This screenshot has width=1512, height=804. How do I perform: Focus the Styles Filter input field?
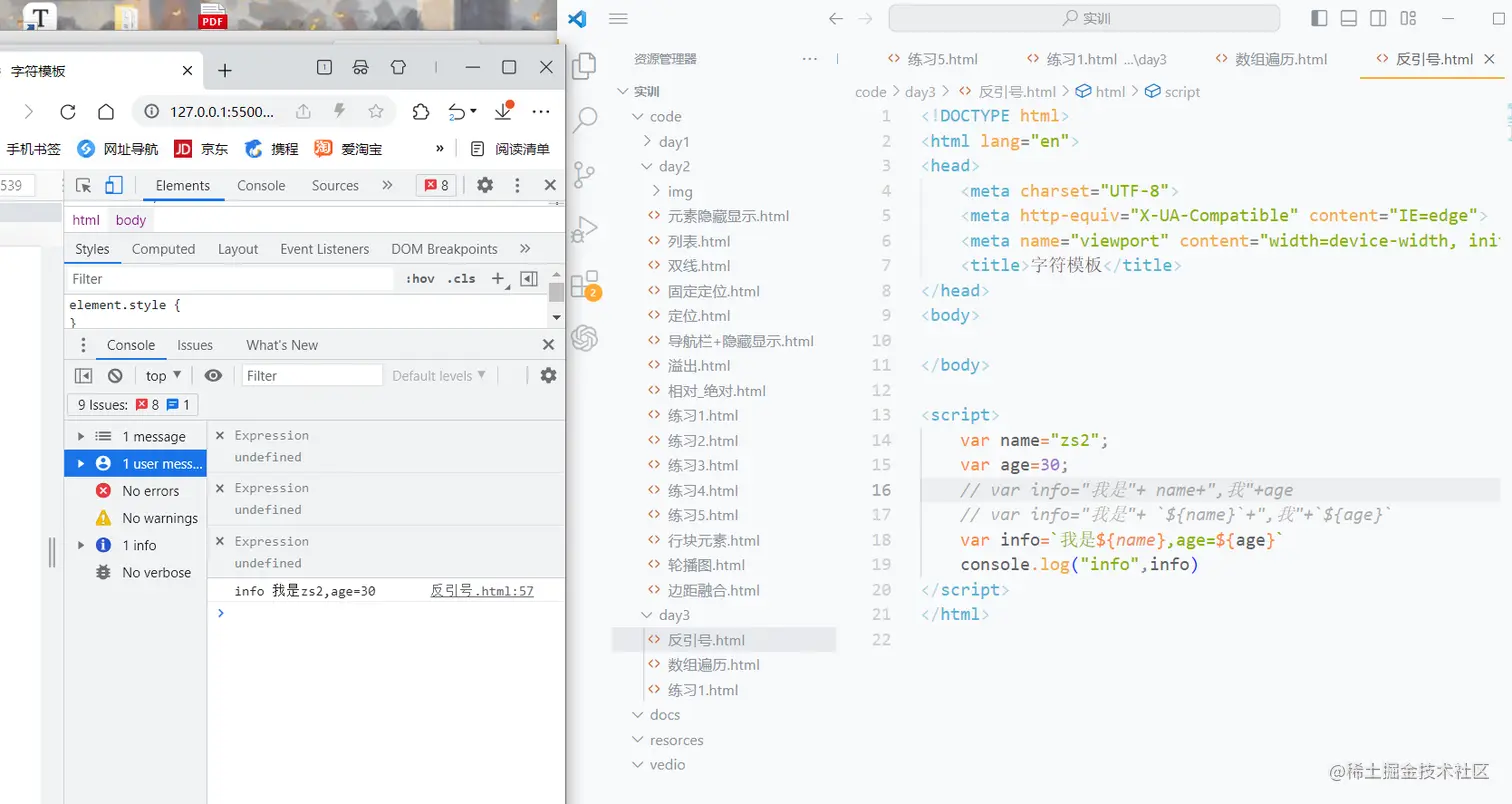(x=230, y=279)
